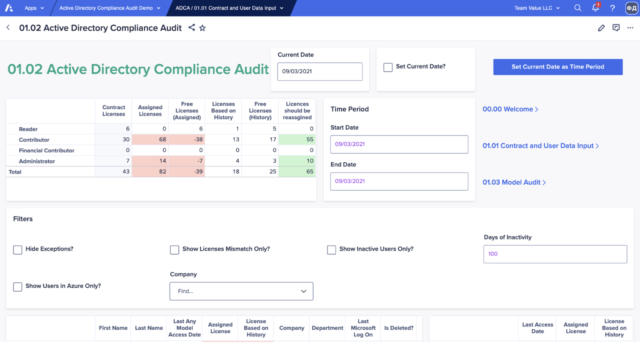Select the Total row label

(x=15, y=172)
